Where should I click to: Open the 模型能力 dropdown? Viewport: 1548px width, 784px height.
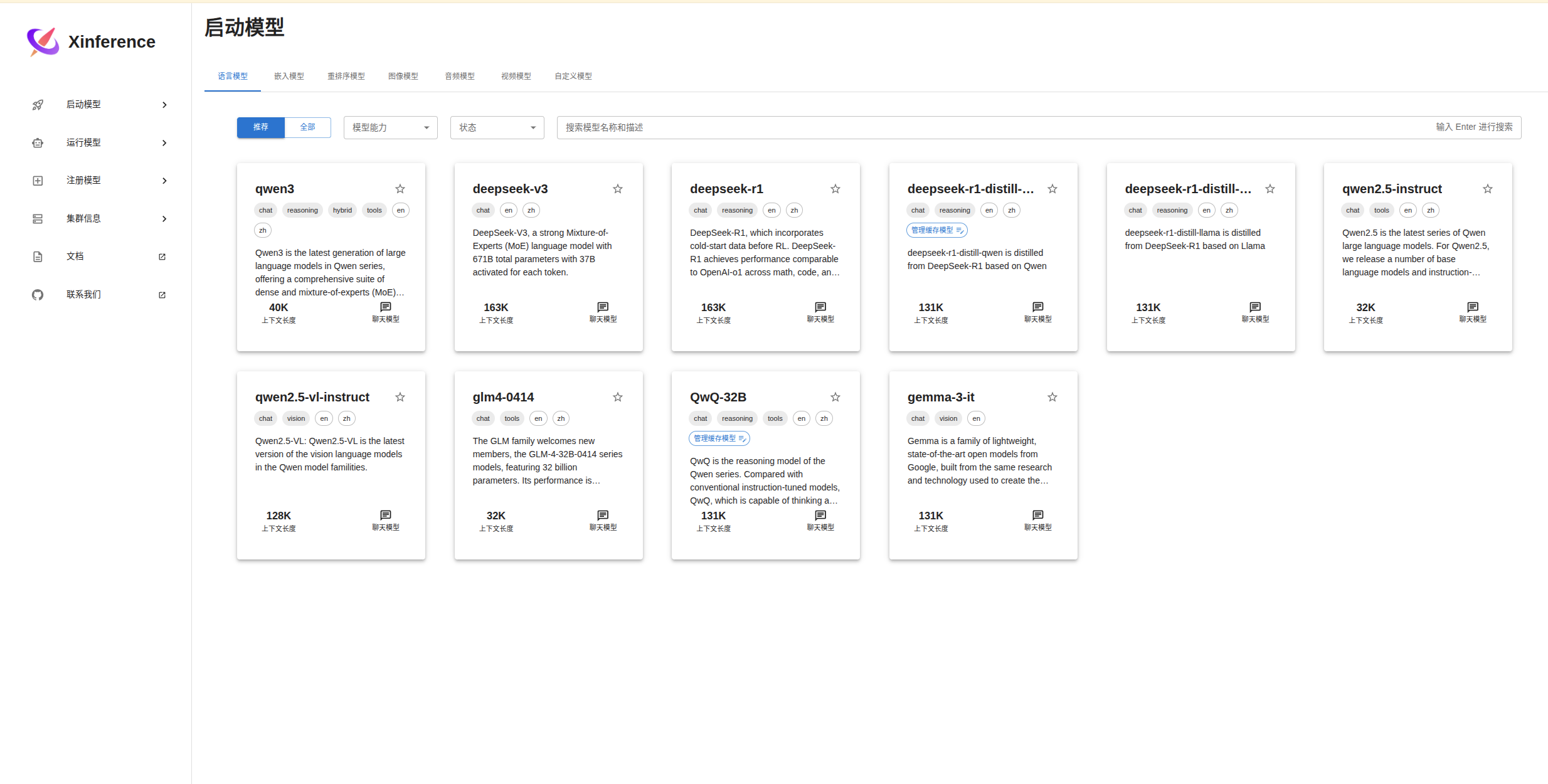[x=390, y=127]
